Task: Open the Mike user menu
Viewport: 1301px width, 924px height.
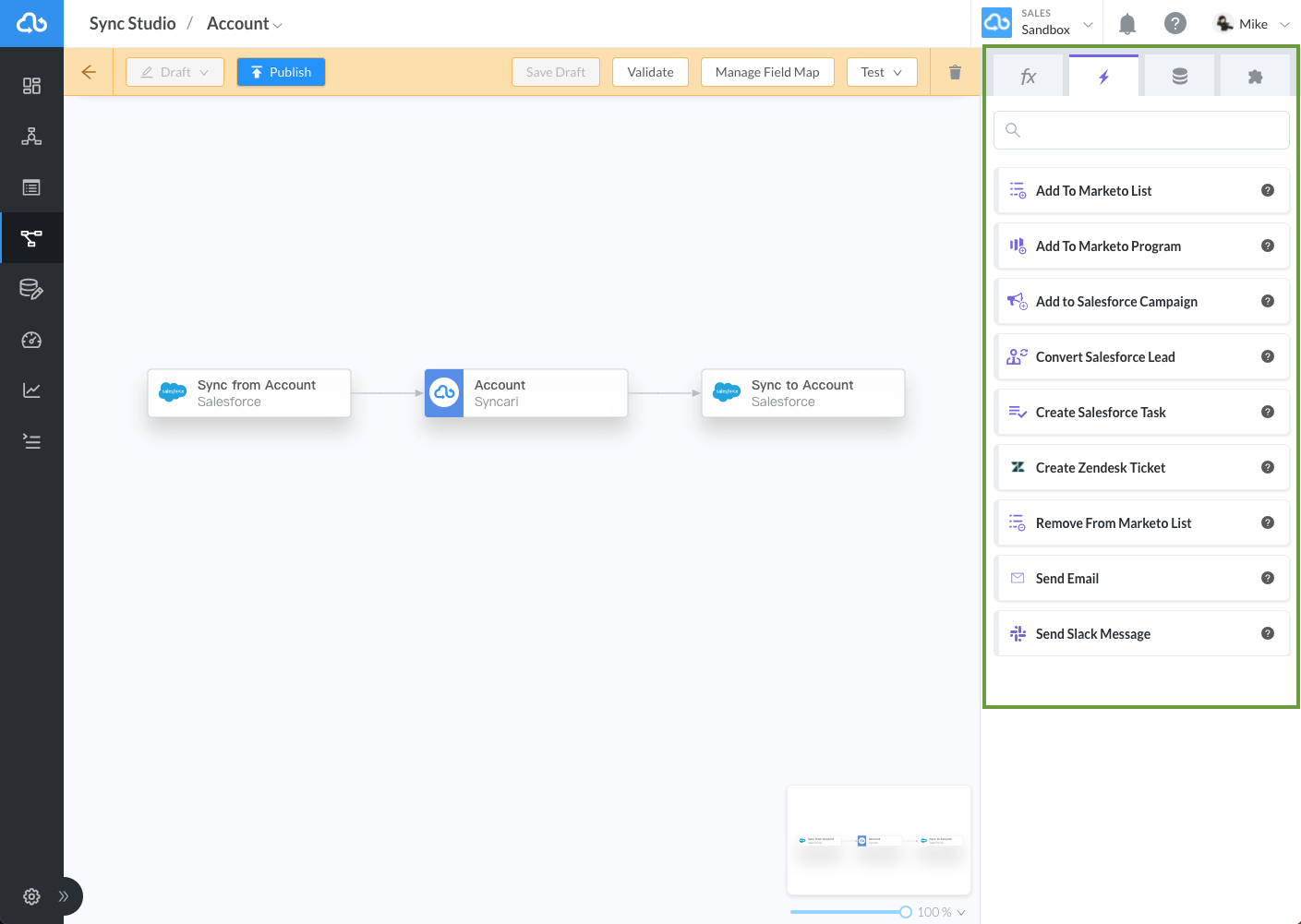Action: 1251,23
